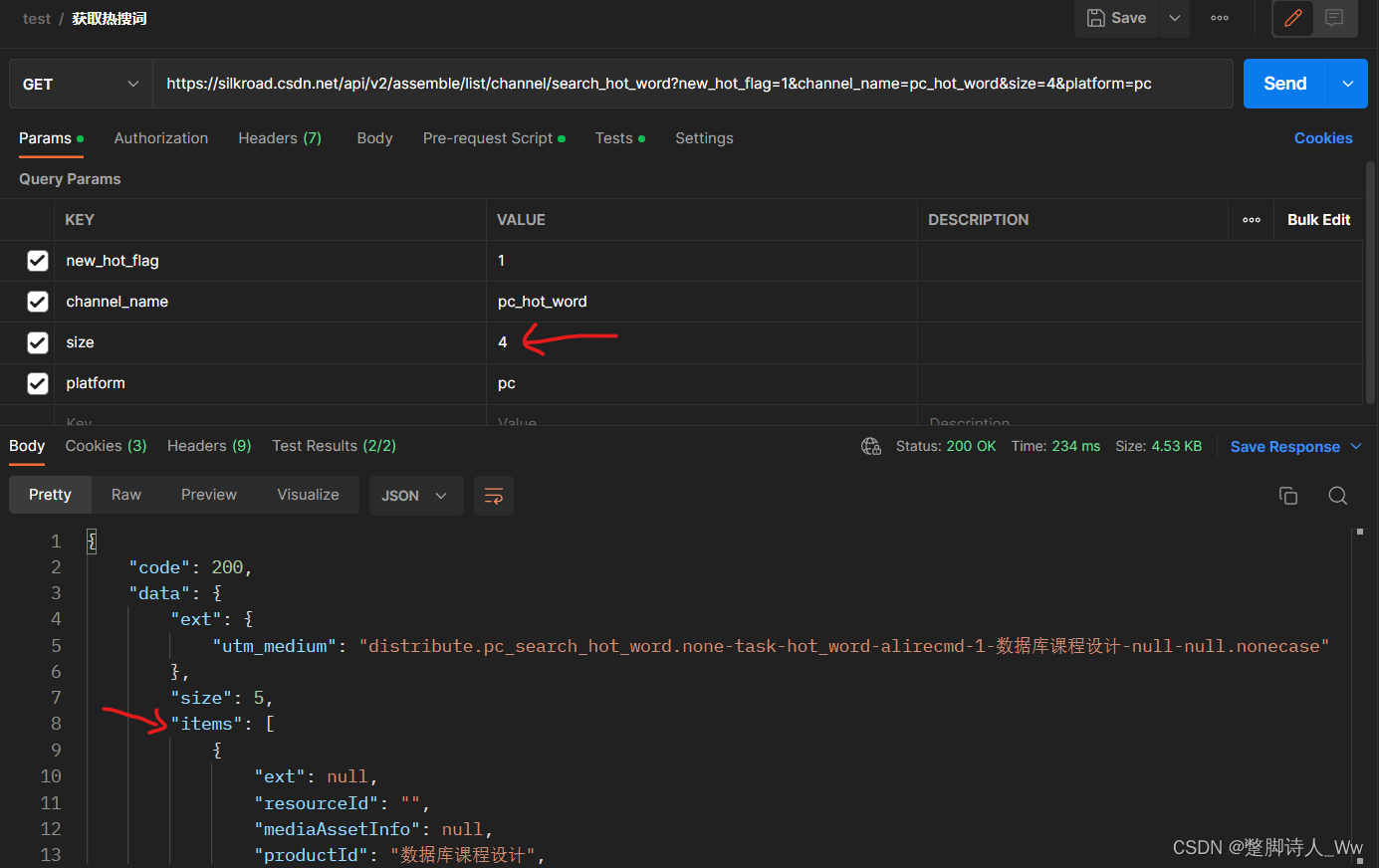
Task: Click the search response magnifier icon
Action: tap(1338, 496)
